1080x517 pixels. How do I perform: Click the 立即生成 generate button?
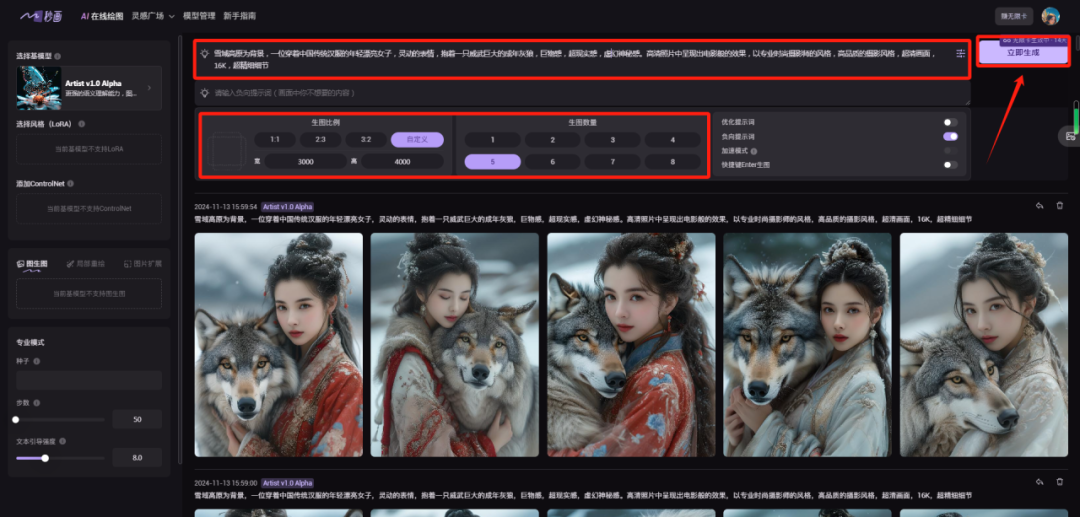1023,52
